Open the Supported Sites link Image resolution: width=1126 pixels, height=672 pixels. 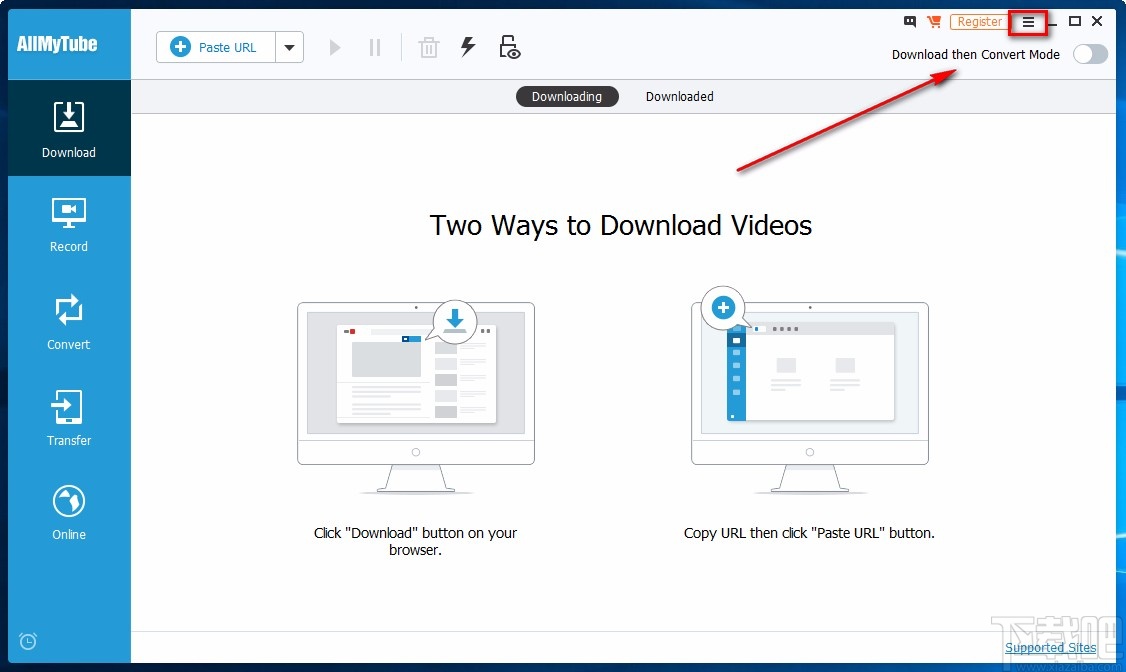point(1050,647)
